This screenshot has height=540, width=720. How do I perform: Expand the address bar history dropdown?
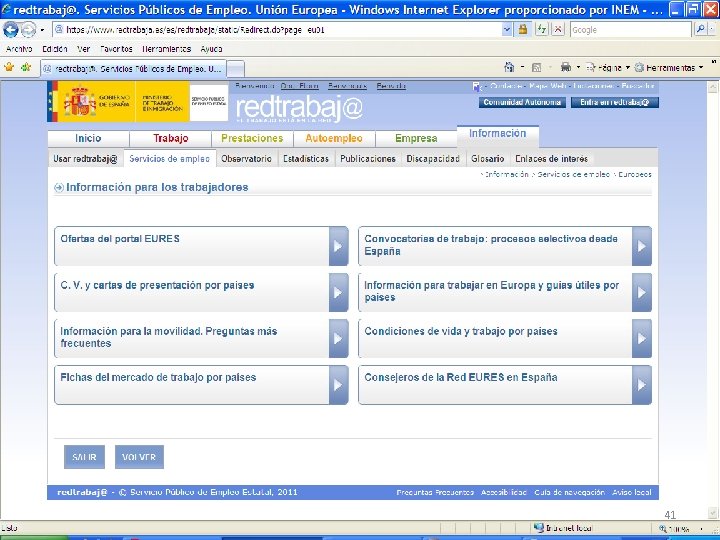pyautogui.click(x=507, y=30)
